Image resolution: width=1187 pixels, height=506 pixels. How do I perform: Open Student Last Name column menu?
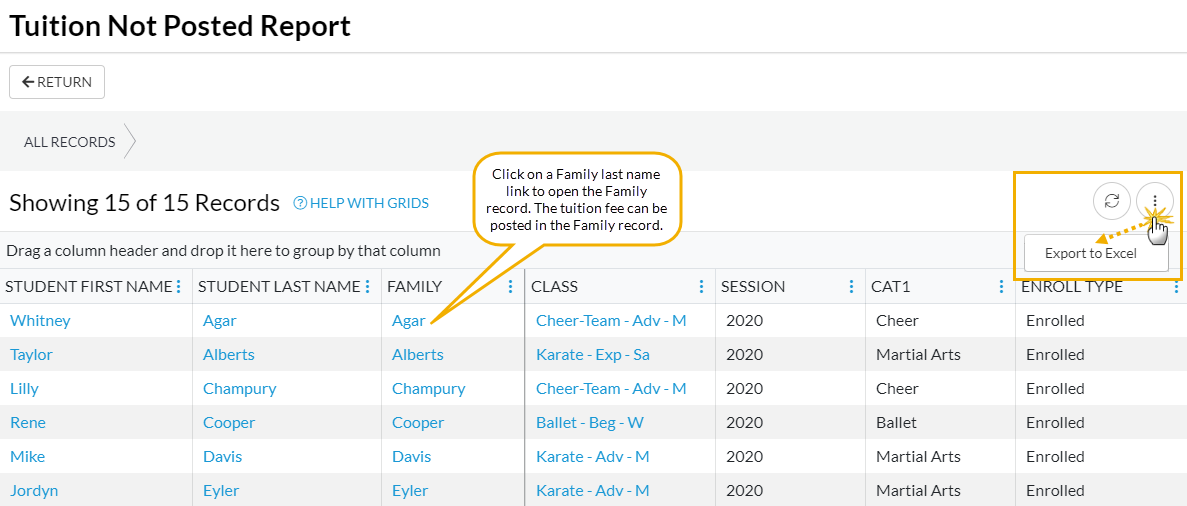pos(367,287)
